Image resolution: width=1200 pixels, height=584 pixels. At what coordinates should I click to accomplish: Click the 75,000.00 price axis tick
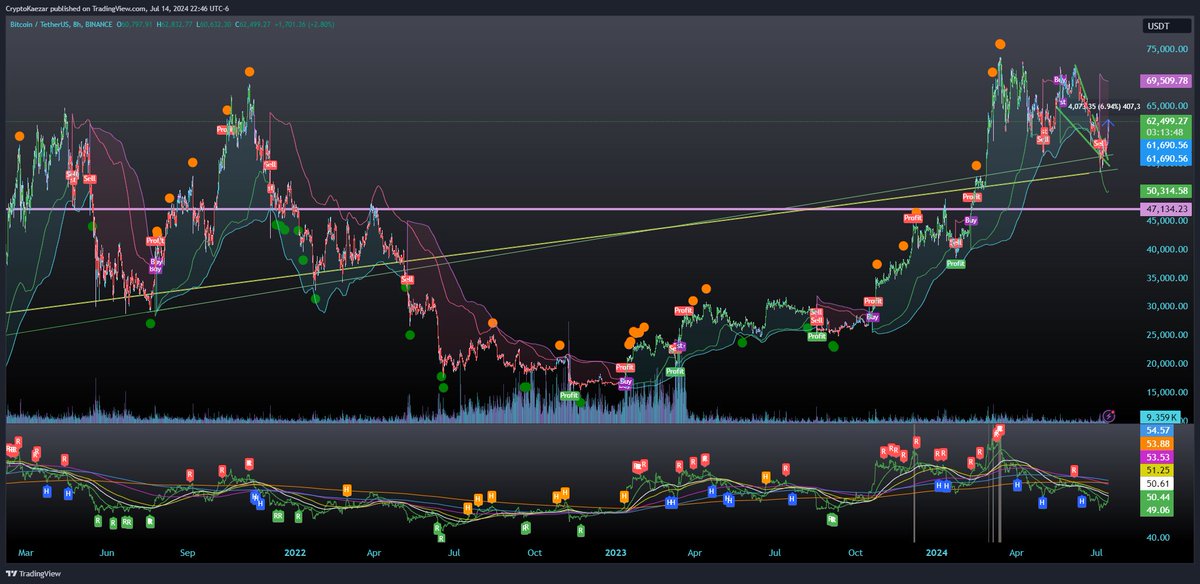(x=1165, y=49)
